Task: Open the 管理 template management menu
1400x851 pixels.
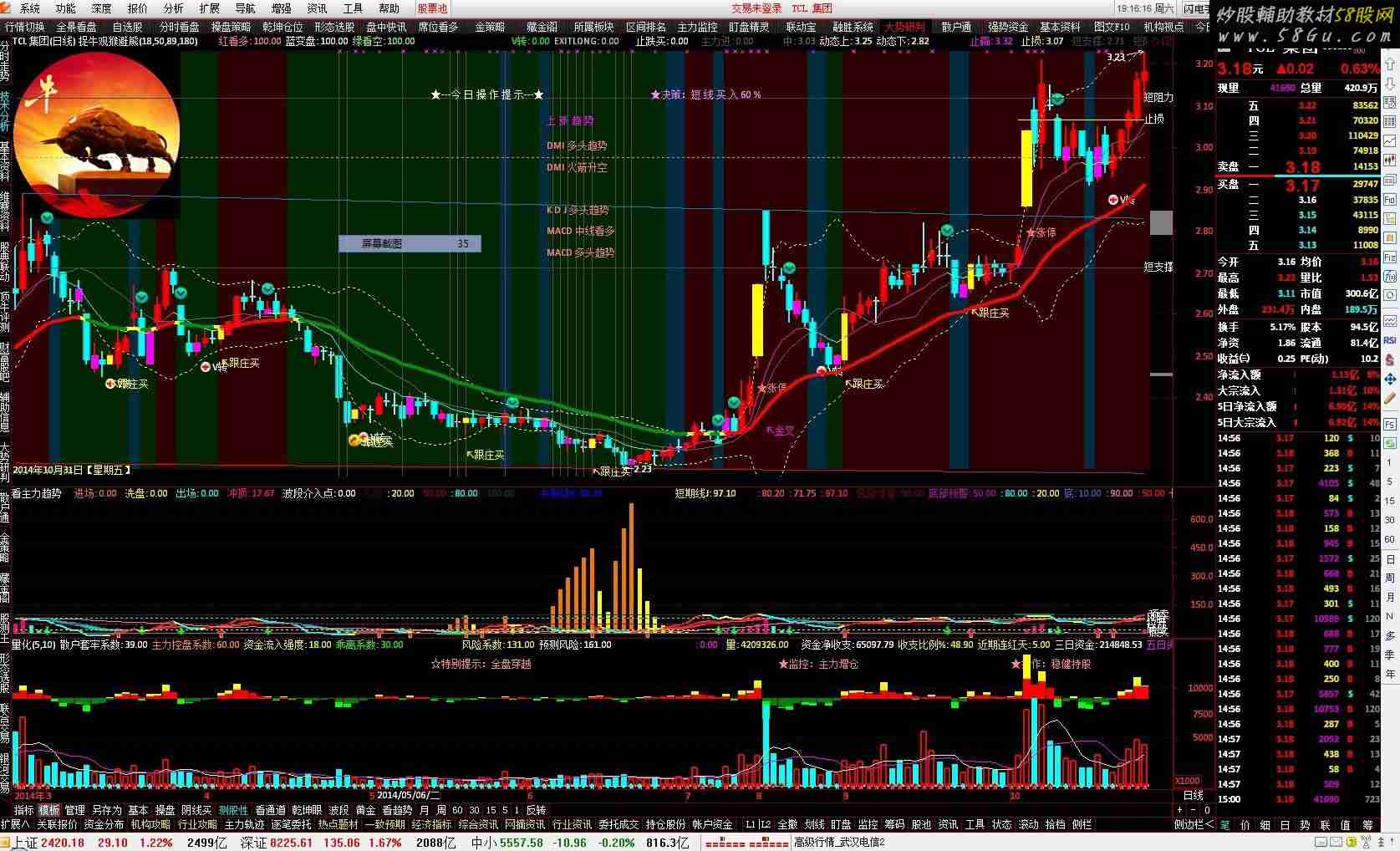Action: (x=75, y=810)
